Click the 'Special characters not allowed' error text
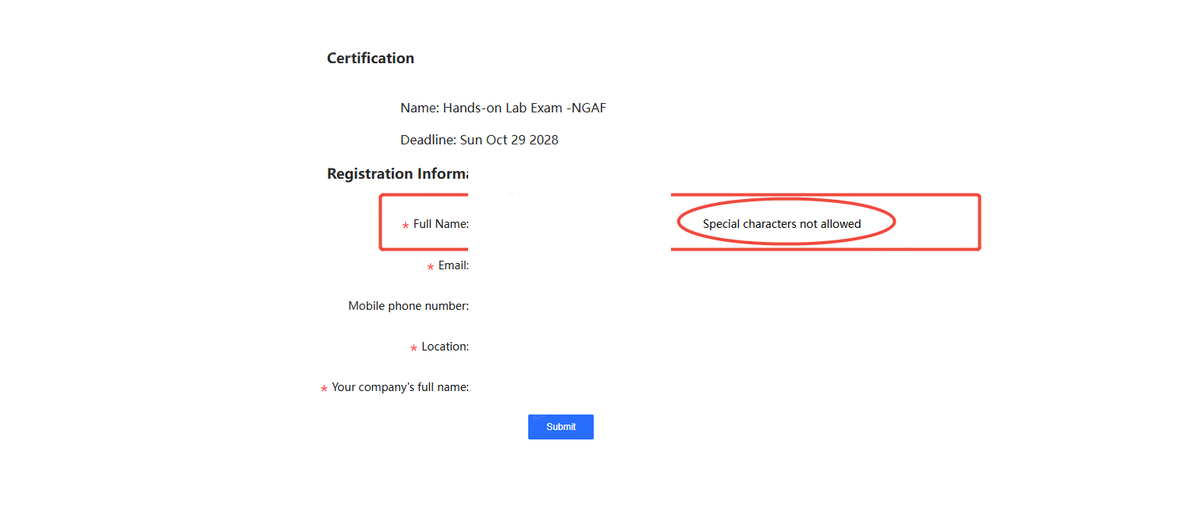 782,224
